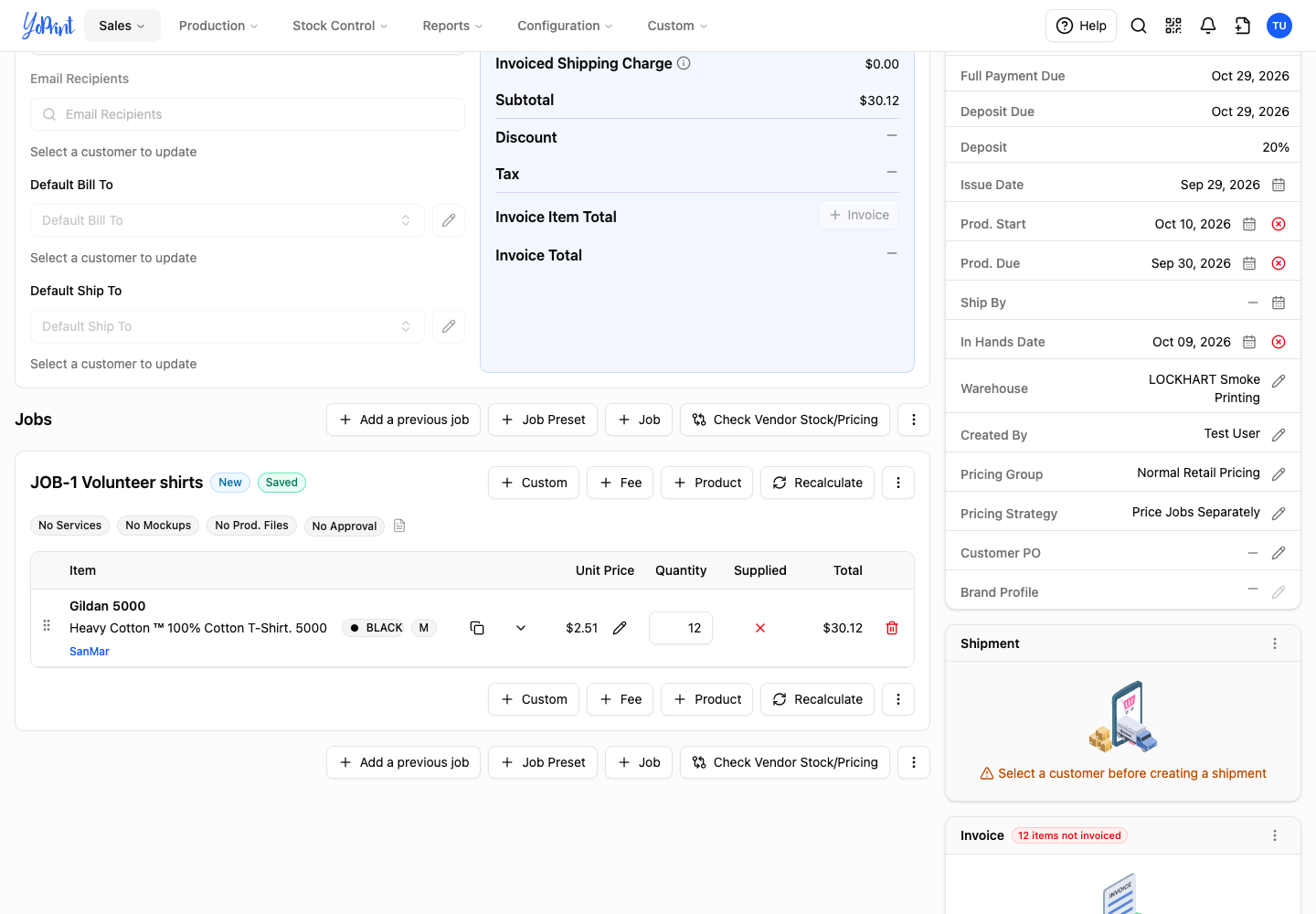1316x914 pixels.
Task: Open the Reports menu
Action: coord(452,26)
